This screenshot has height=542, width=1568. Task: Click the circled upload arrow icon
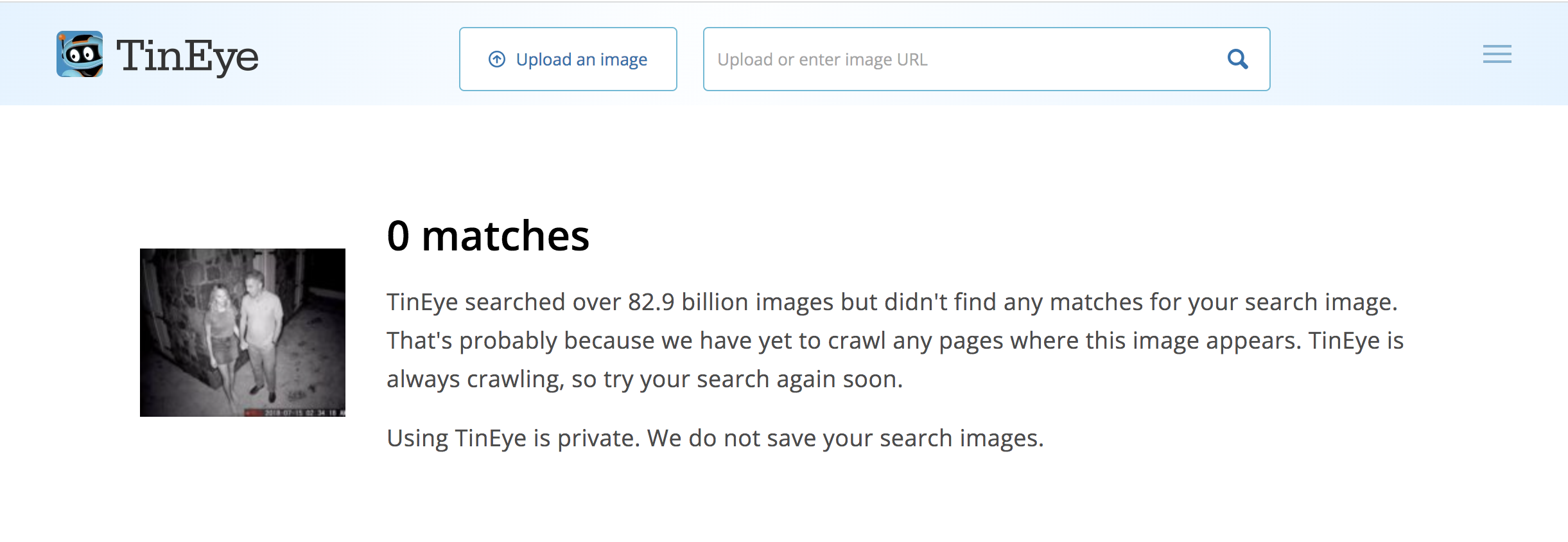pos(497,59)
